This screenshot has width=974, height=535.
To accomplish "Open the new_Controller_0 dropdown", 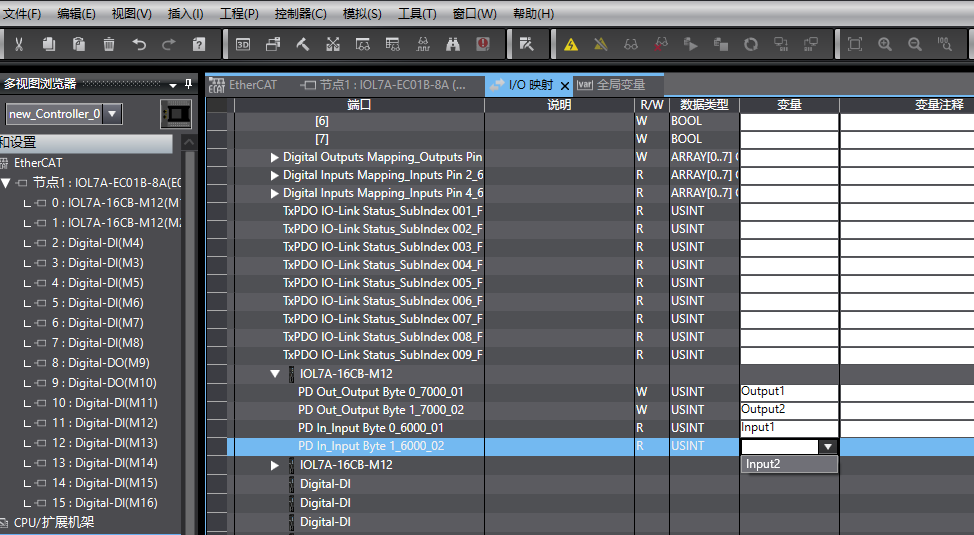I will pyautogui.click(x=113, y=114).
